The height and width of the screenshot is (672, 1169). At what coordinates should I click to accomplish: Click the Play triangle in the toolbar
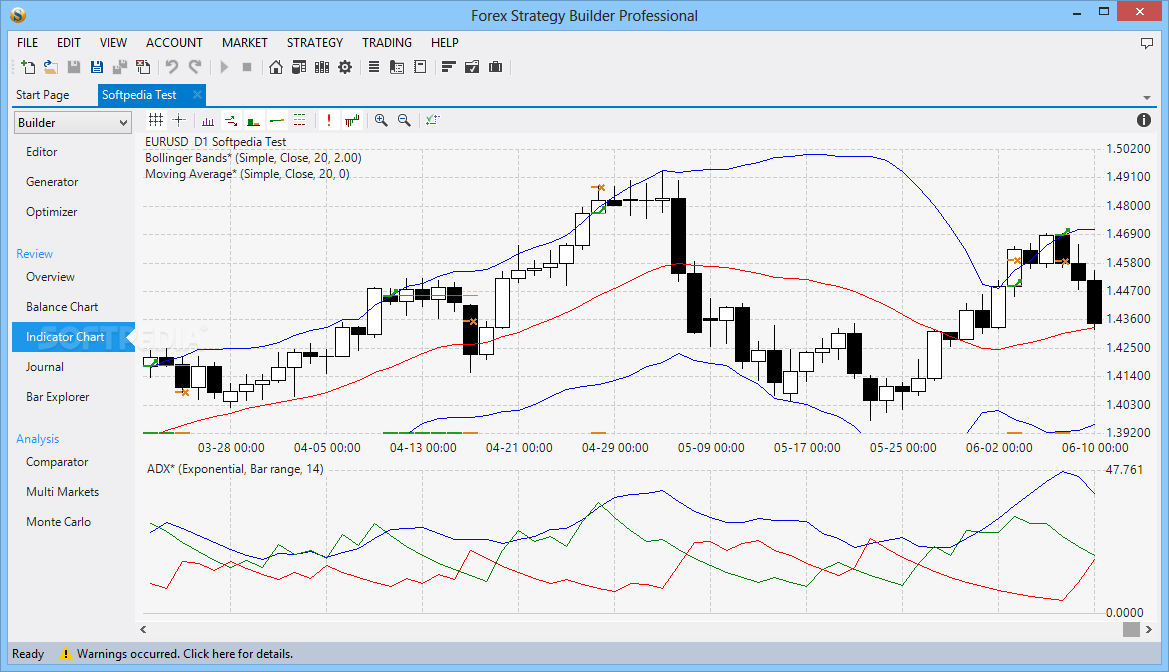(224, 67)
